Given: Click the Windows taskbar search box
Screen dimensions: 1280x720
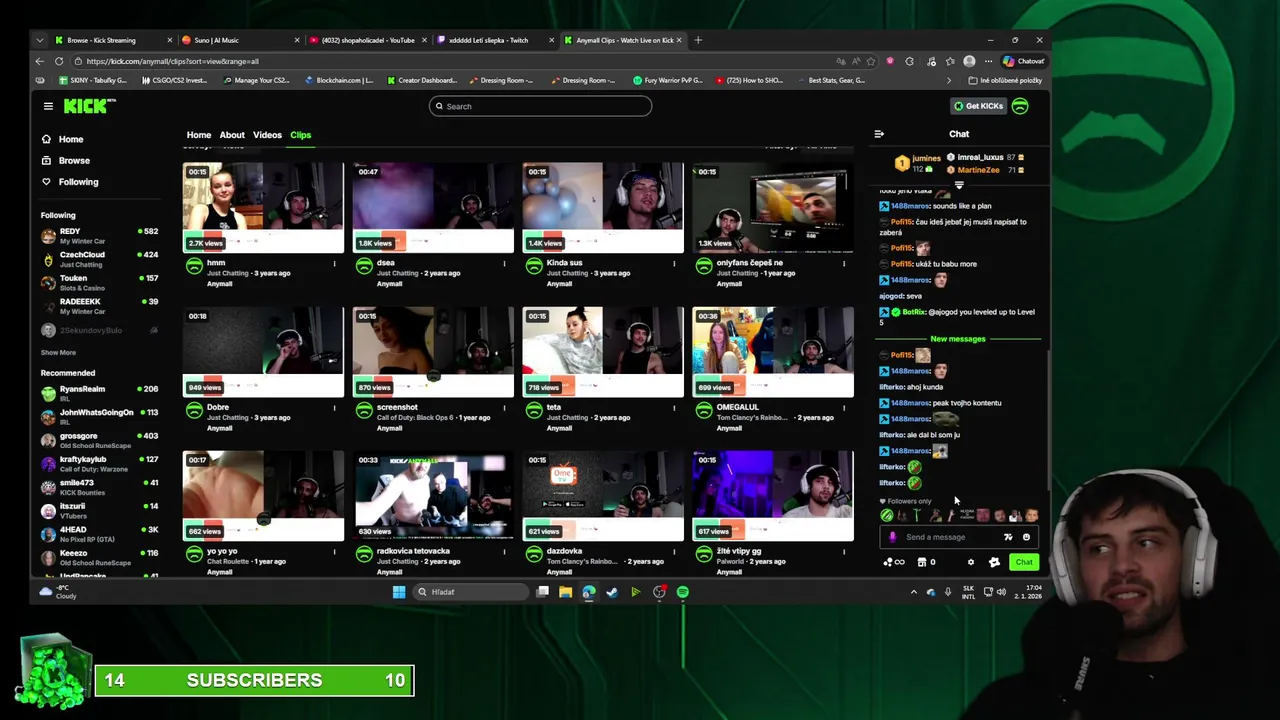Looking at the screenshot, I should tap(470, 592).
